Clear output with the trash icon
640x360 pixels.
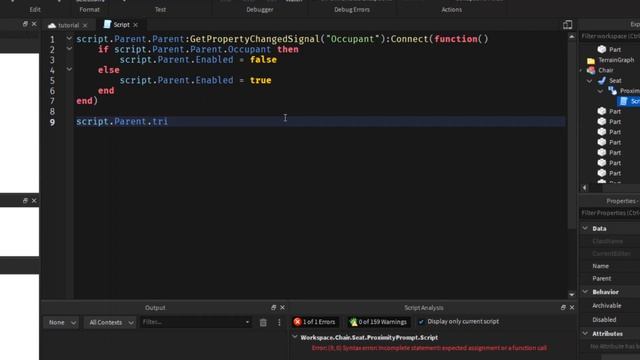(263, 322)
